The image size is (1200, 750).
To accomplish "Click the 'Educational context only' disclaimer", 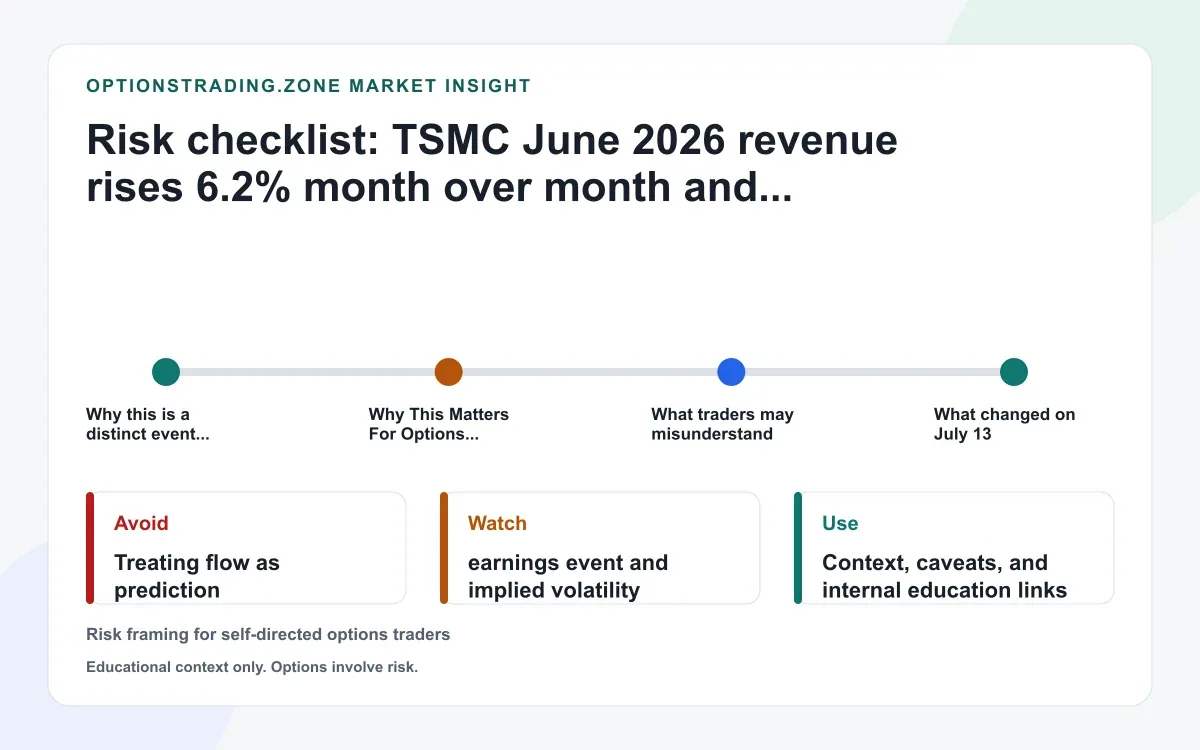I will (x=252, y=667).
